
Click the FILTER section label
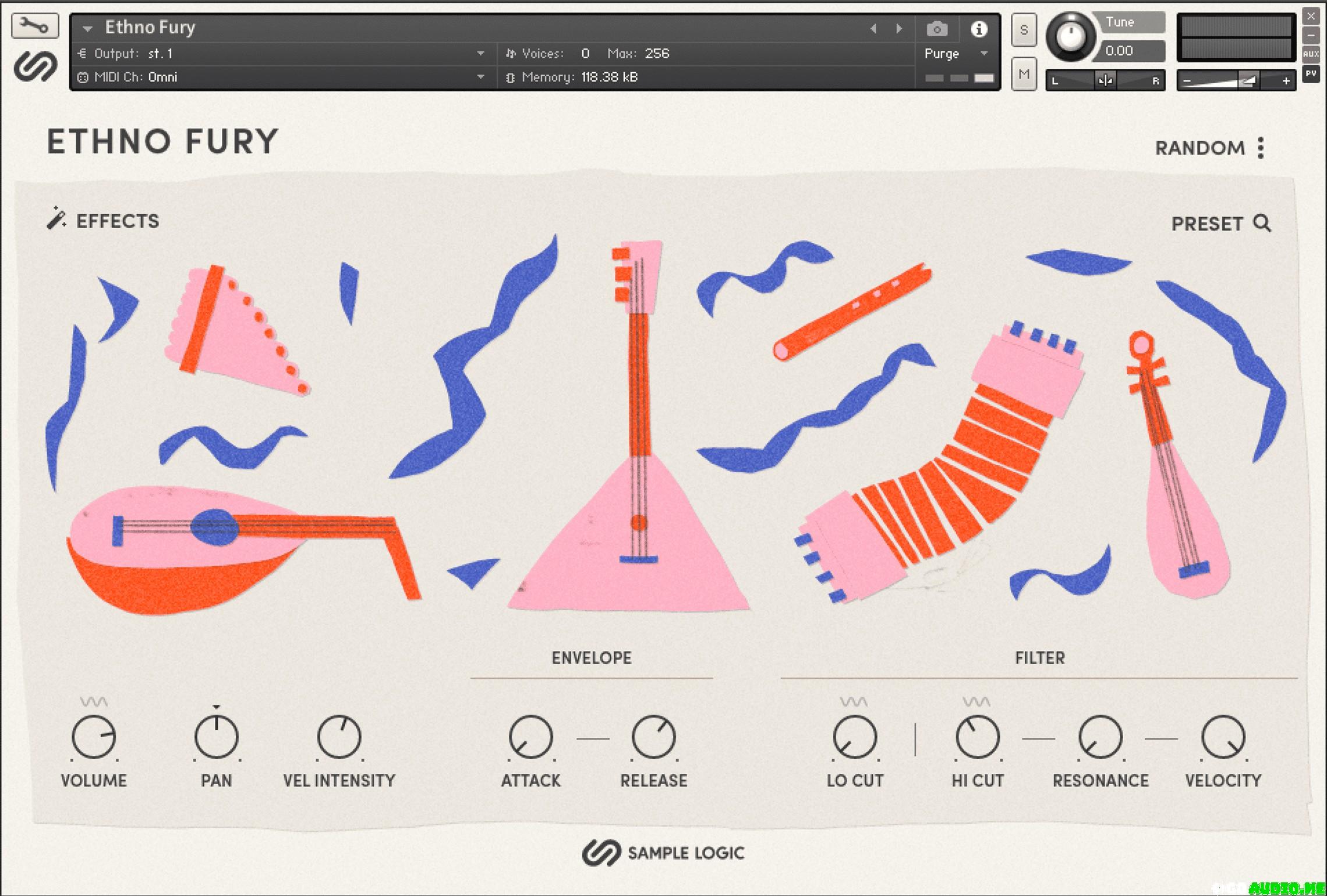1040,658
